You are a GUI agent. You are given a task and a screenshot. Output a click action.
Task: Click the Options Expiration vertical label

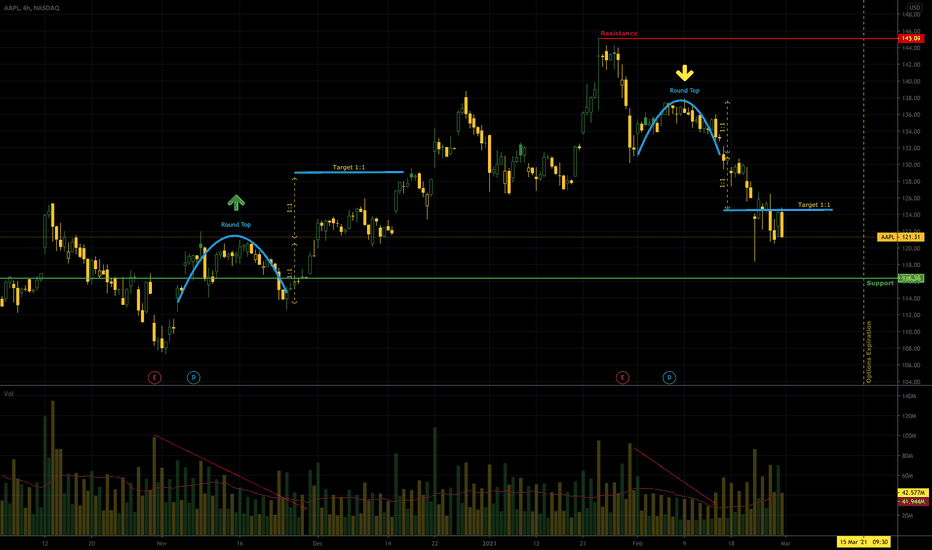click(x=869, y=352)
